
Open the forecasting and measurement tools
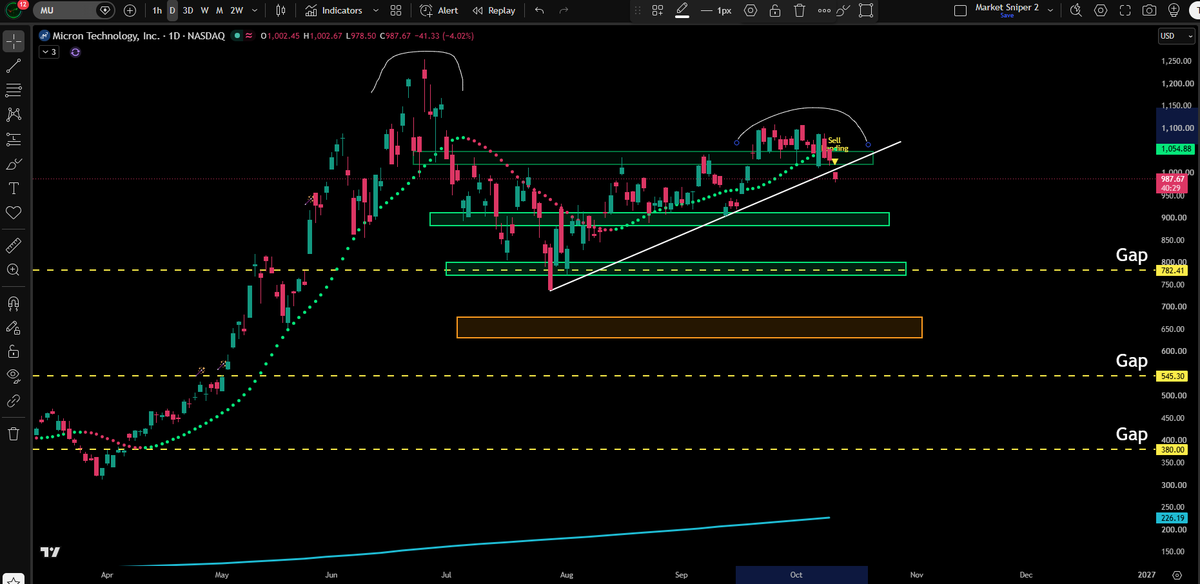(x=14, y=139)
